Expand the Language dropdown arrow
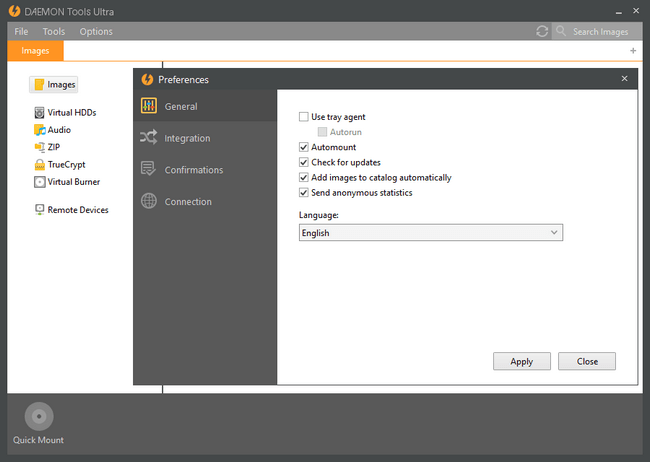 click(554, 233)
